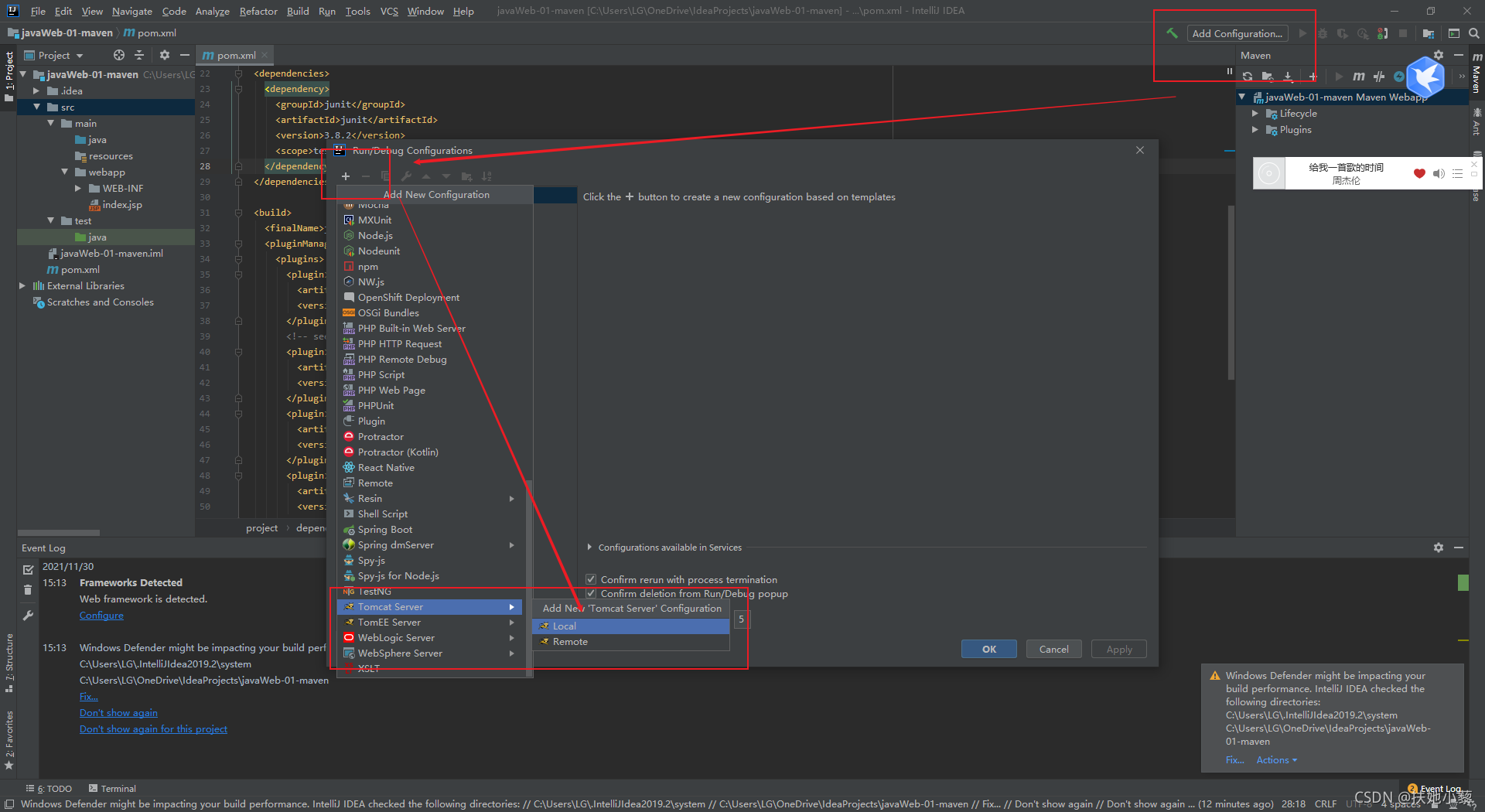This screenshot has width=1485, height=812.
Task: Expand Plugins node in Maven panel
Action: click(x=1255, y=130)
